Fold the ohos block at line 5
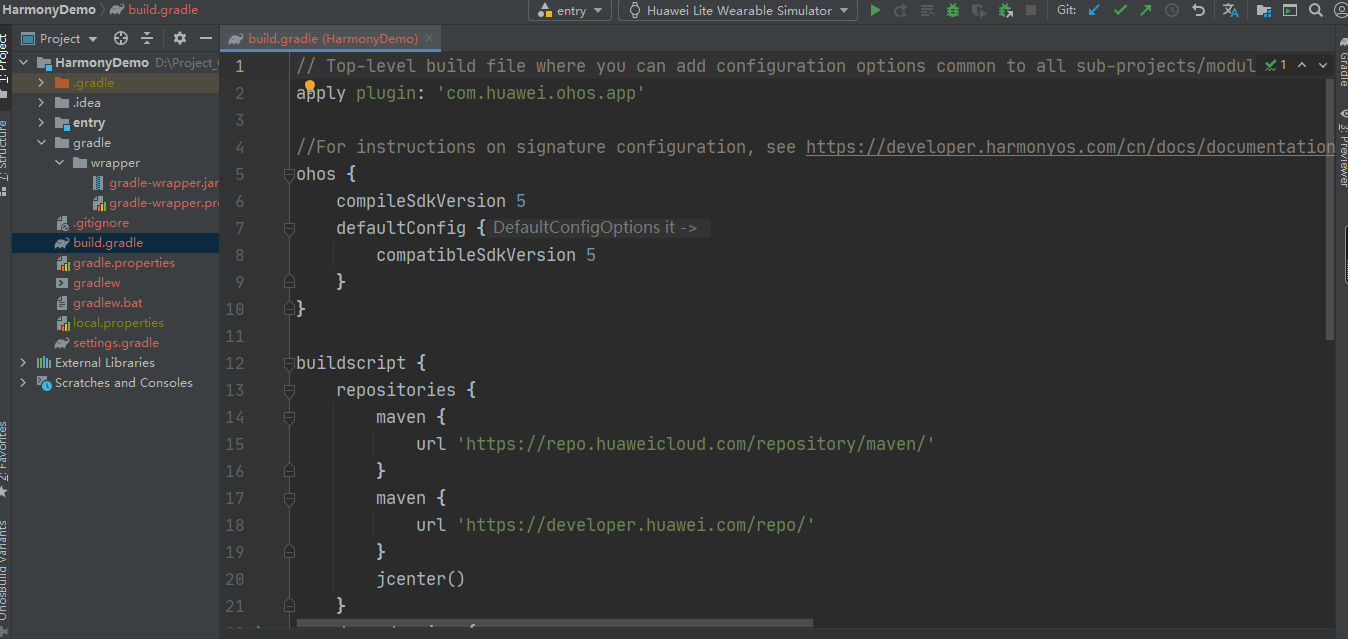The width and height of the screenshot is (1348, 639). pyautogui.click(x=289, y=174)
